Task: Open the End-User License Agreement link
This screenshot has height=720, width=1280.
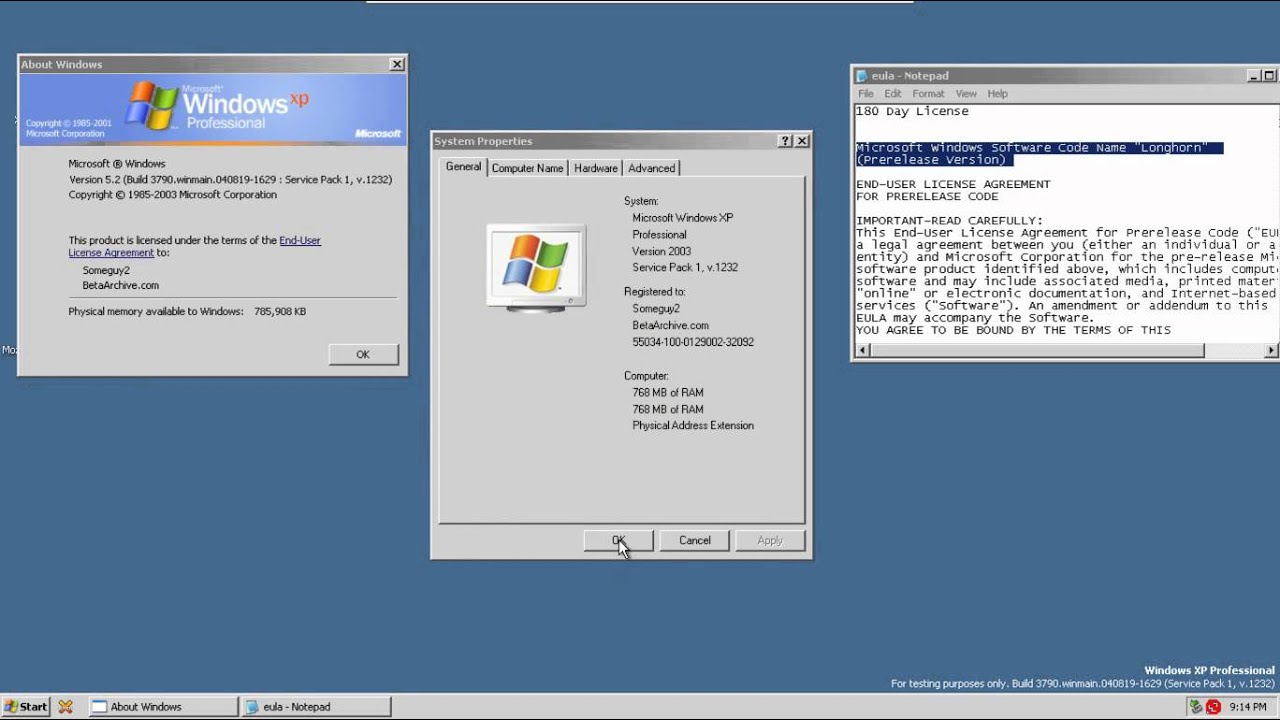Action: coord(194,246)
